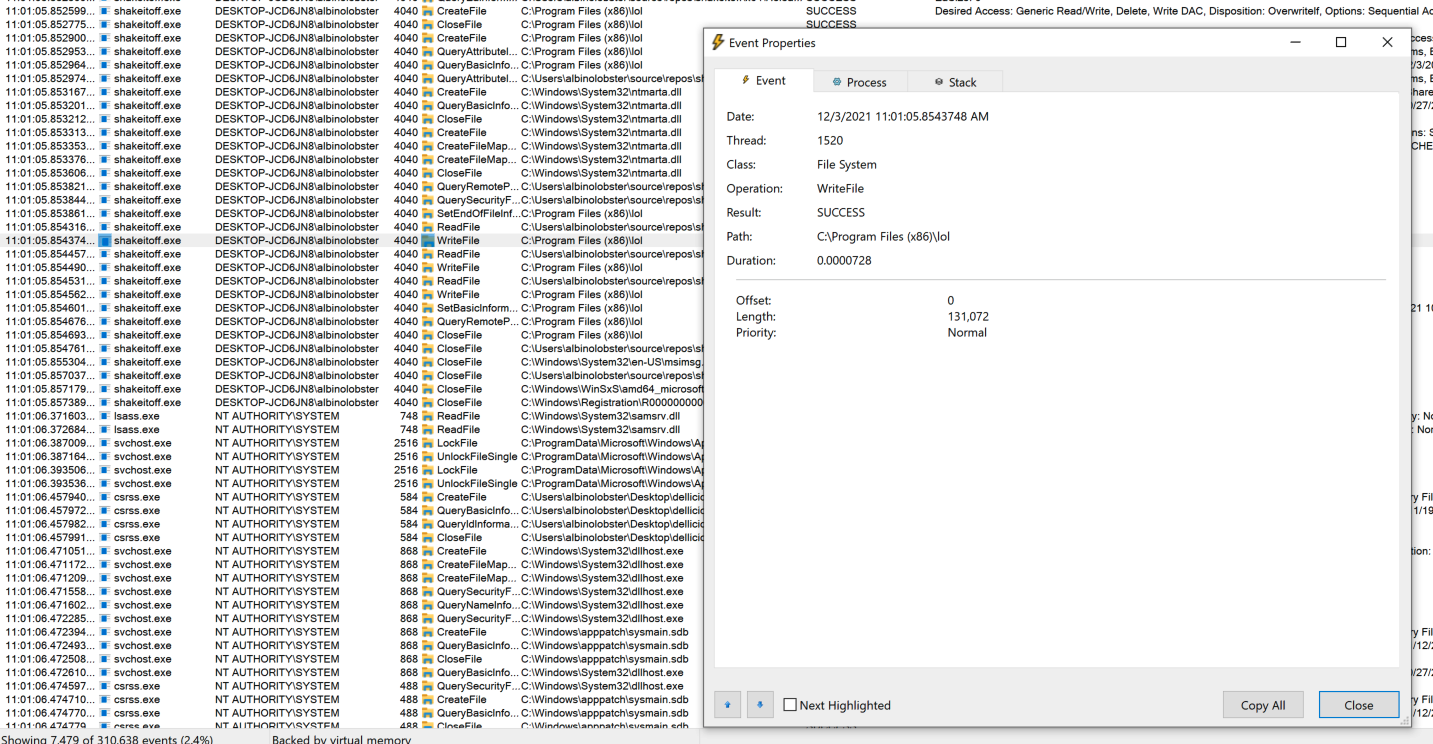Enable the Next Highlighted checkbox
The width and height of the screenshot is (1433, 744).
pyautogui.click(x=790, y=705)
